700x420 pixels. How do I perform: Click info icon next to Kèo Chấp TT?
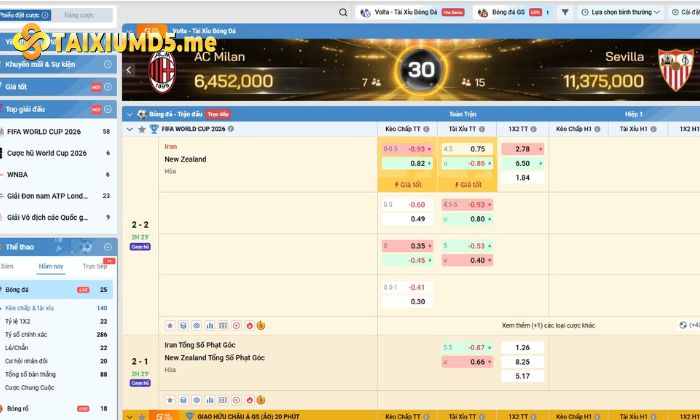pos(426,129)
